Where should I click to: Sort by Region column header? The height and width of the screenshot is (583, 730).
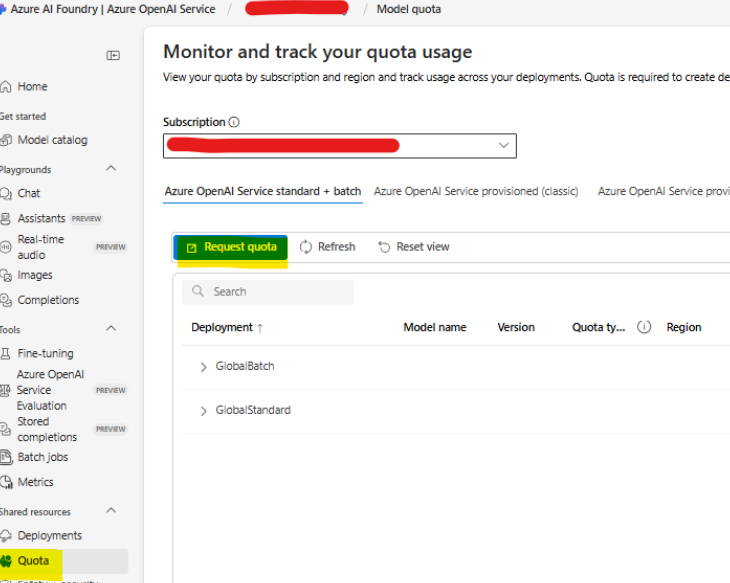[683, 327]
